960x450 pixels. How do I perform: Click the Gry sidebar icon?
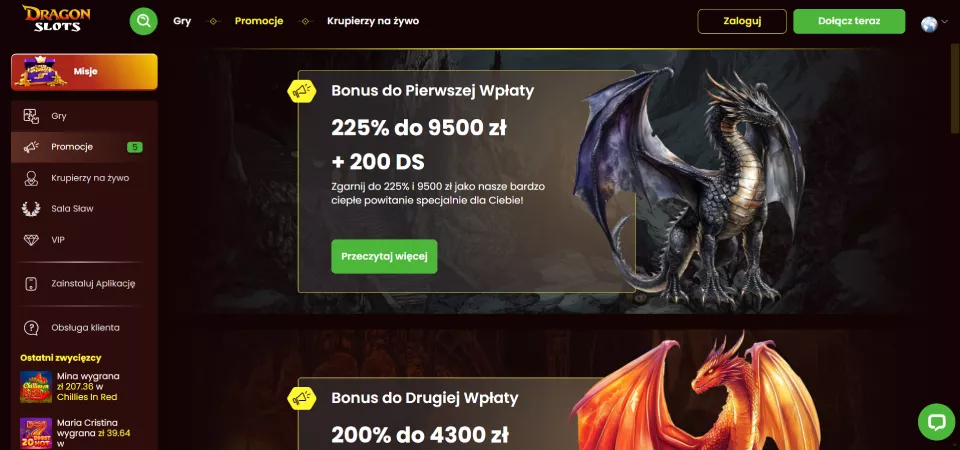[31, 116]
